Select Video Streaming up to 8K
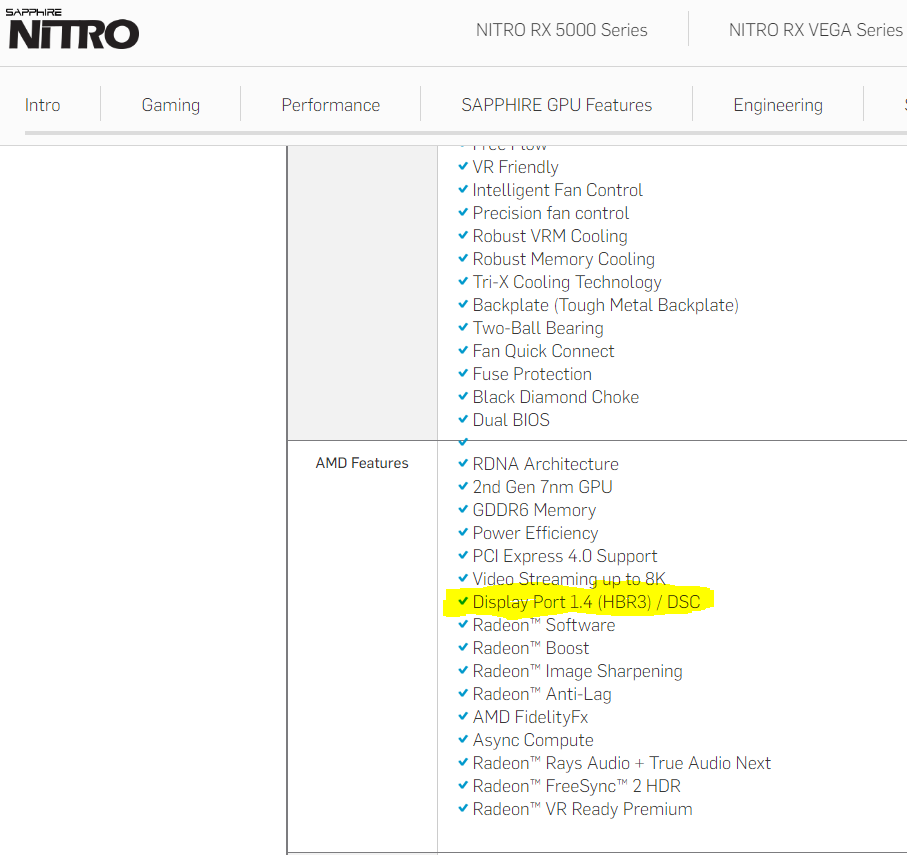 (569, 579)
